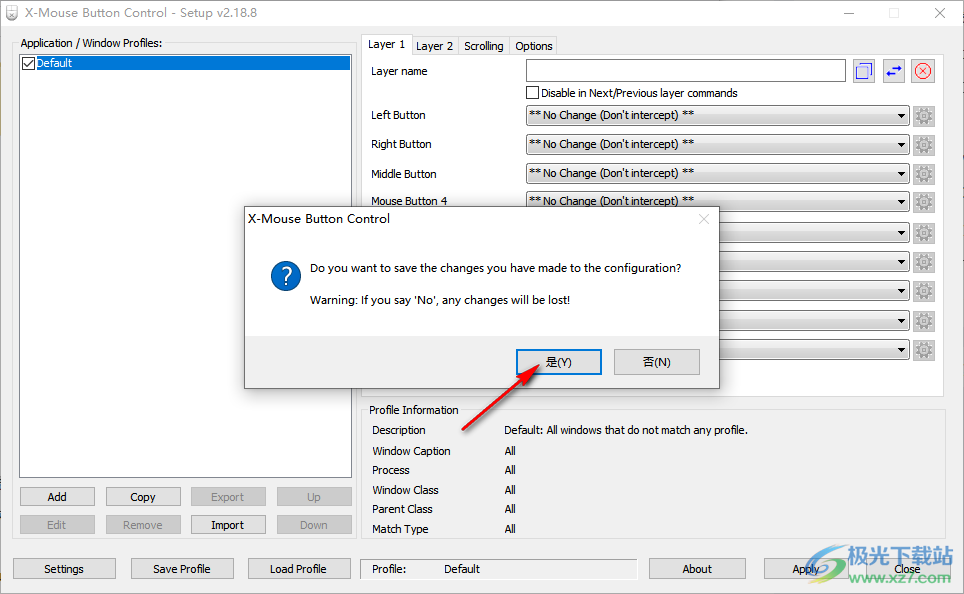Close the save changes dialog

(704, 220)
